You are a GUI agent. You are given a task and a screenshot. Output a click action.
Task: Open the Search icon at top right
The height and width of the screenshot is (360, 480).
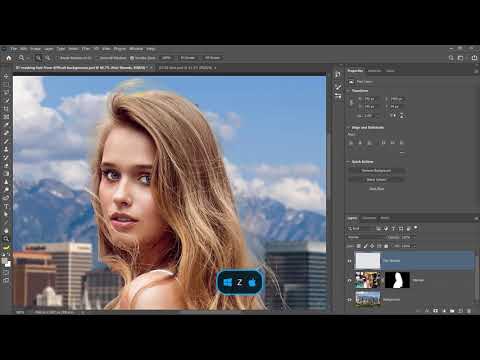coord(451,58)
